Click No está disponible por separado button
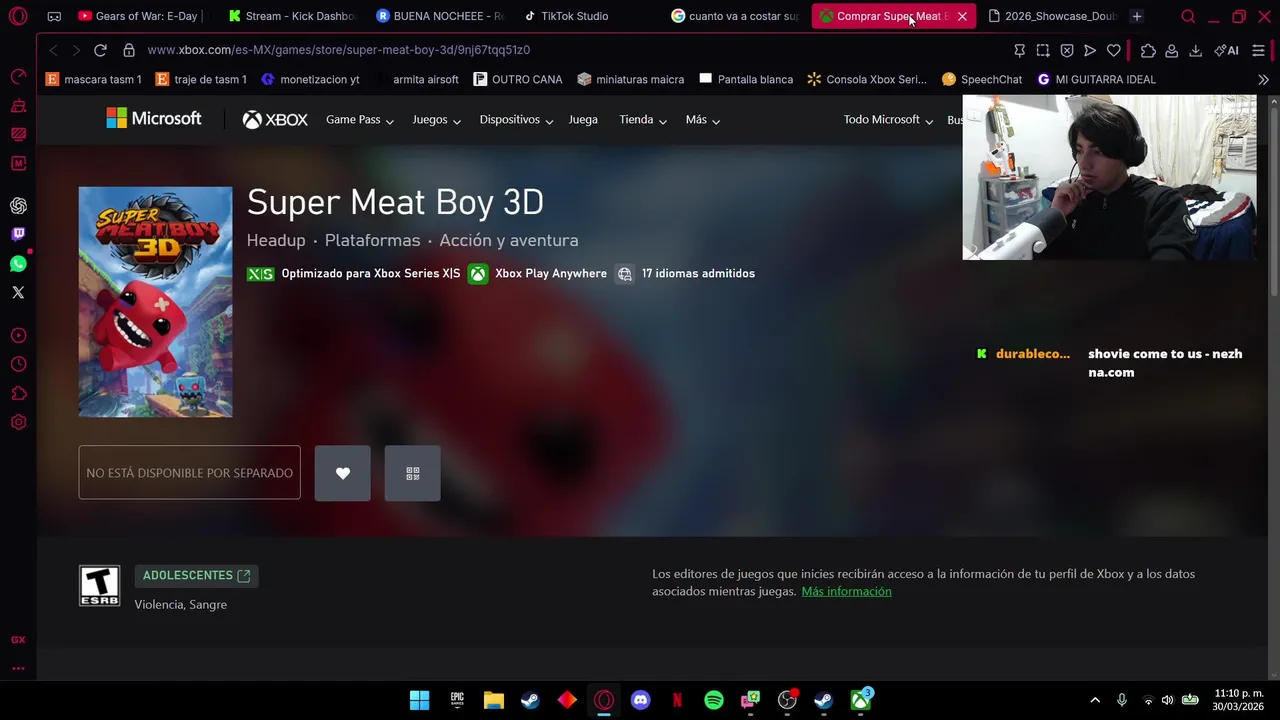This screenshot has width=1280, height=720. coord(189,473)
